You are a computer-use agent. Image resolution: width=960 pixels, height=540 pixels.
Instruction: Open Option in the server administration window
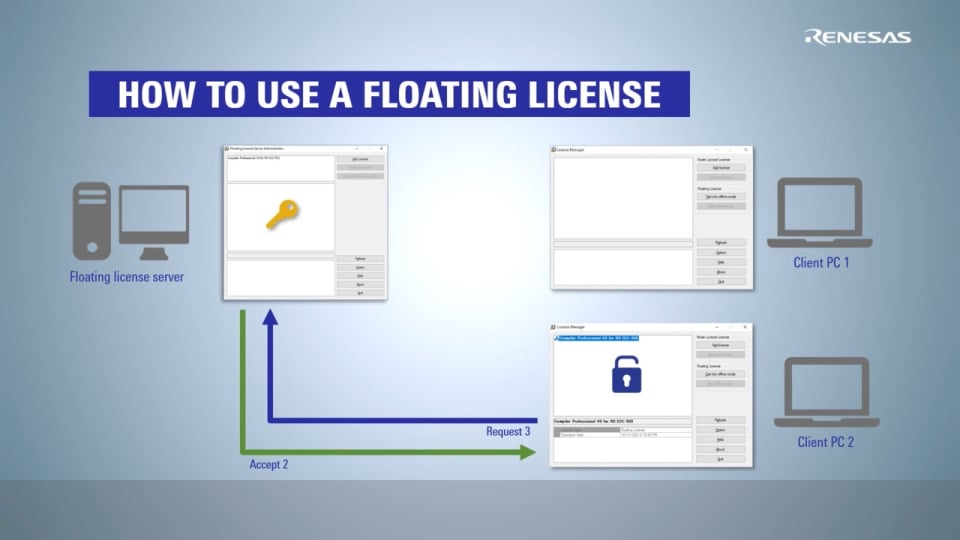coord(359,267)
